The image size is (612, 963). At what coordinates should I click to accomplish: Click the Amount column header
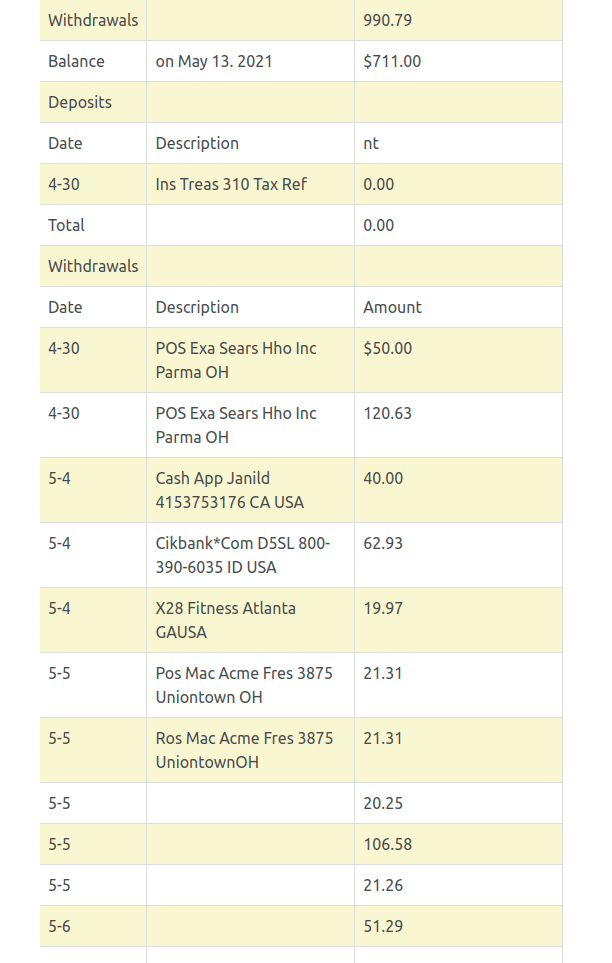(392, 307)
